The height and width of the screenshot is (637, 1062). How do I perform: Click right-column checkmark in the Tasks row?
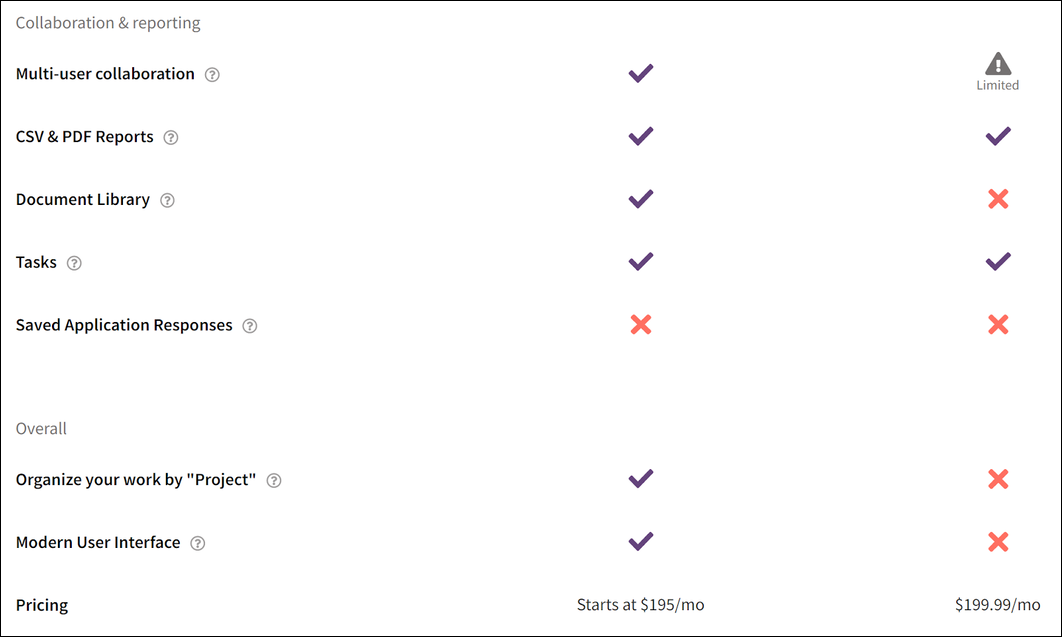pos(998,261)
